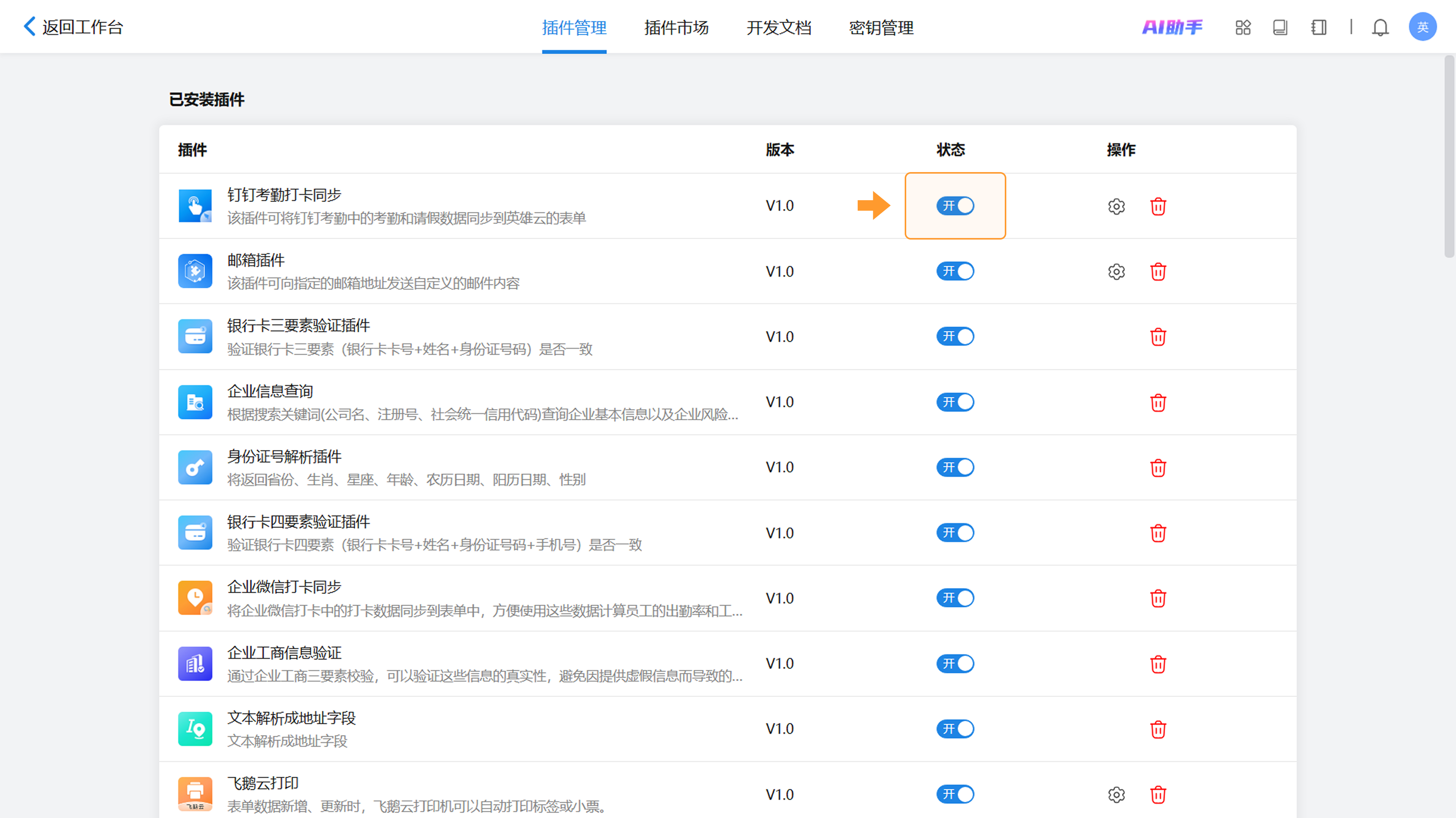Viewport: 1456px width, 818px height.
Task: Click description 该插件可向指定的邮箱地址发送自定义的邮件内容
Action: pyautogui.click(x=373, y=284)
